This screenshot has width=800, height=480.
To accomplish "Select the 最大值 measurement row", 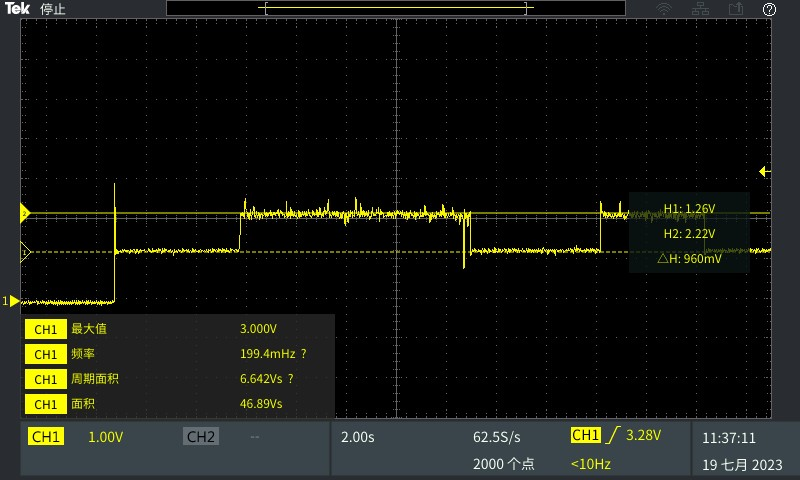I will pyautogui.click(x=177, y=329).
